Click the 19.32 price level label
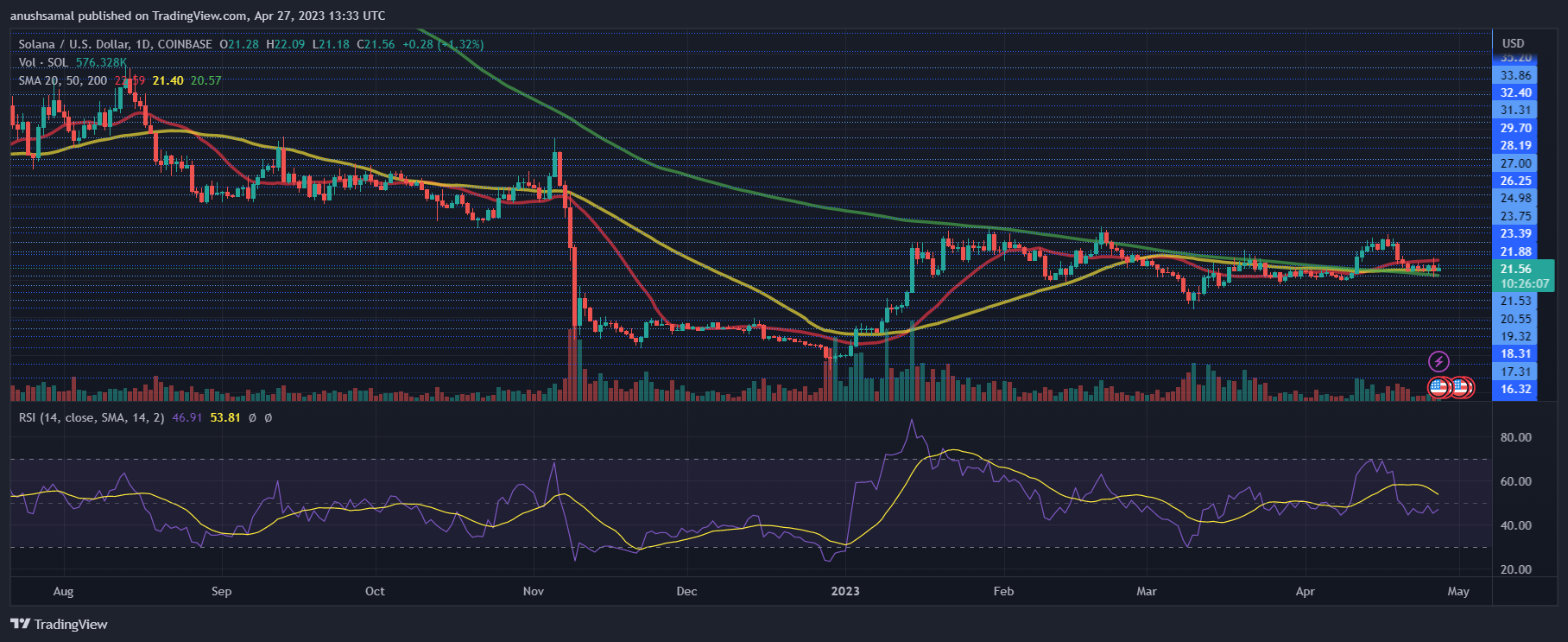1568x642 pixels. [x=1515, y=336]
